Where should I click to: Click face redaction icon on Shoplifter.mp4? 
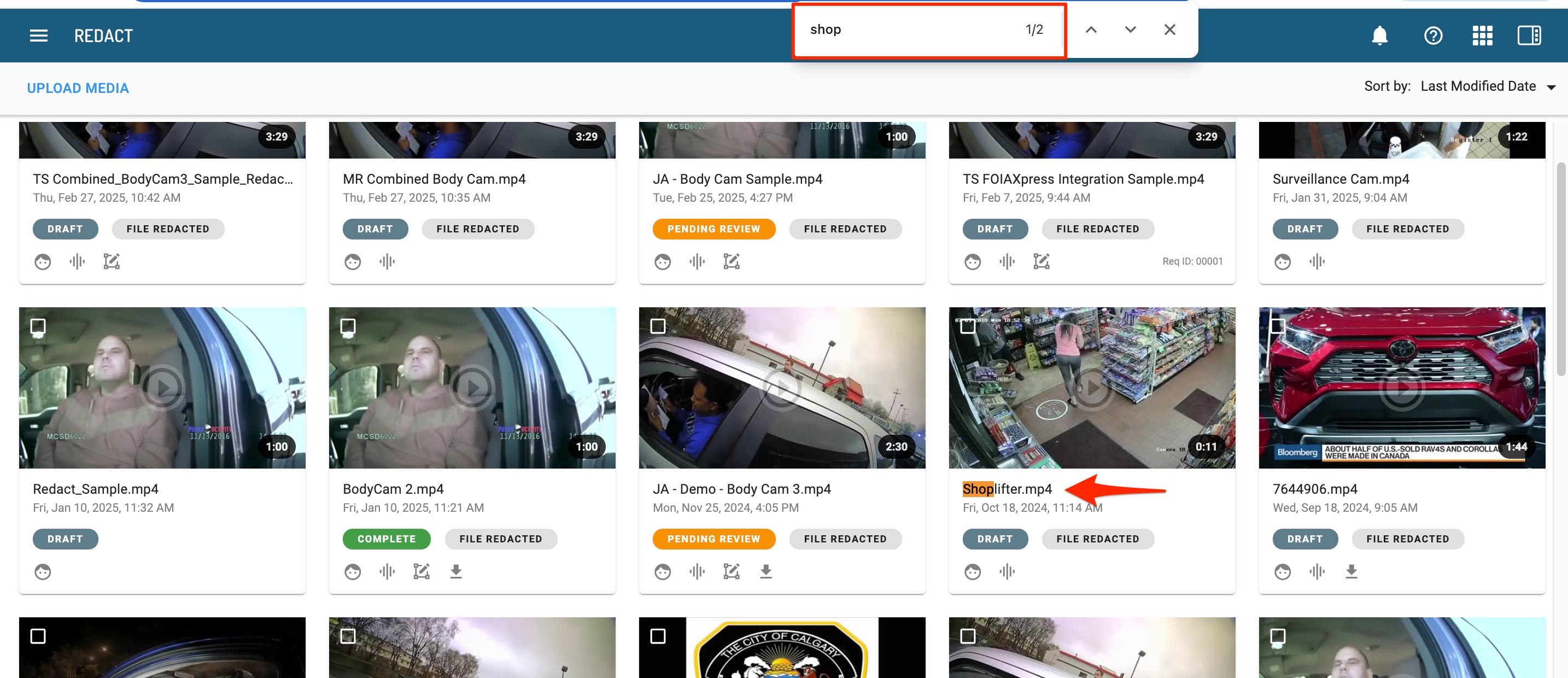click(x=972, y=571)
